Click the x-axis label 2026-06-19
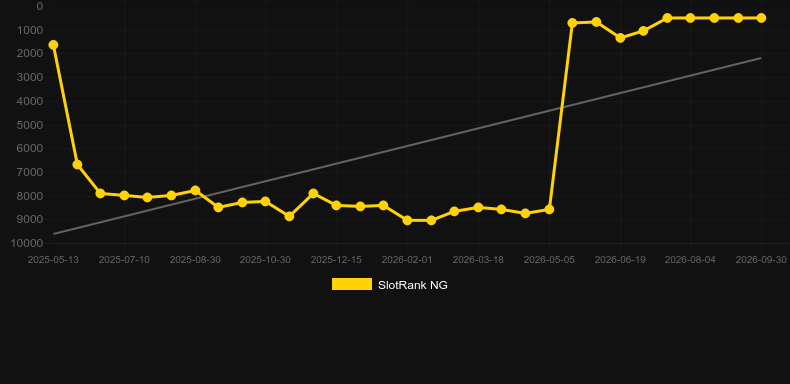 [620, 260]
